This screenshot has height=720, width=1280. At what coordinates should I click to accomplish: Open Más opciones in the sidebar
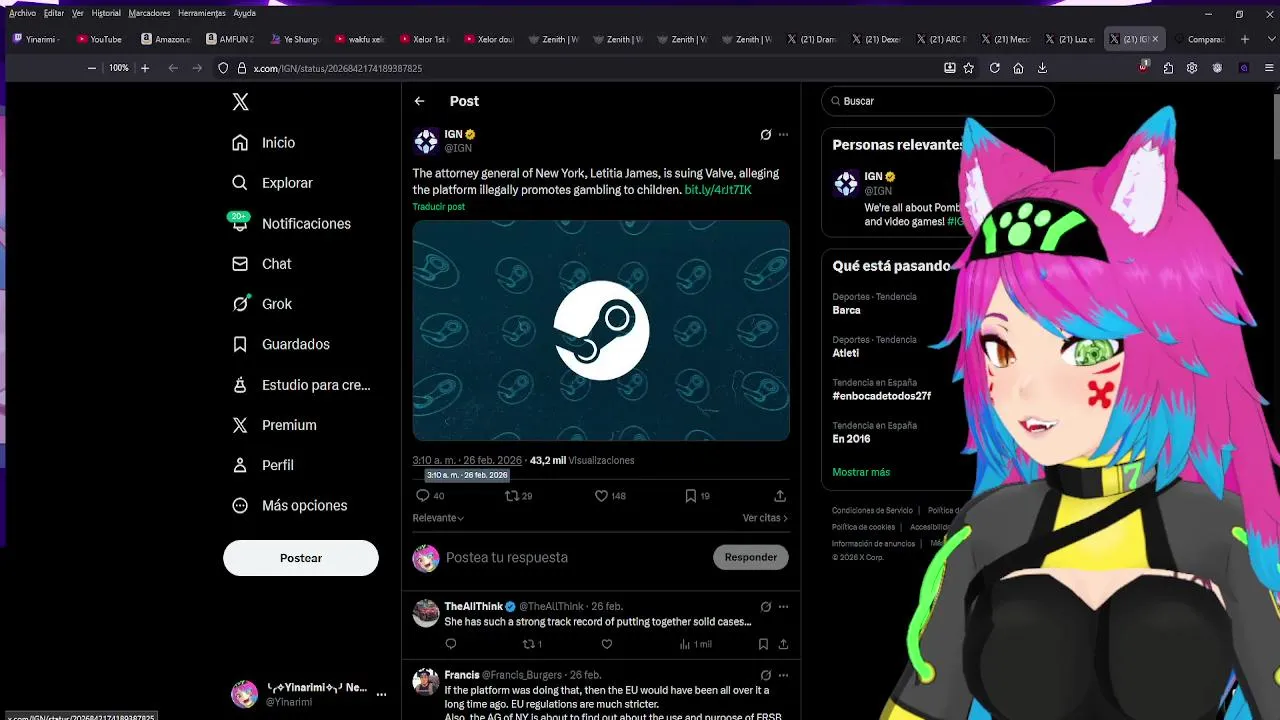290,505
